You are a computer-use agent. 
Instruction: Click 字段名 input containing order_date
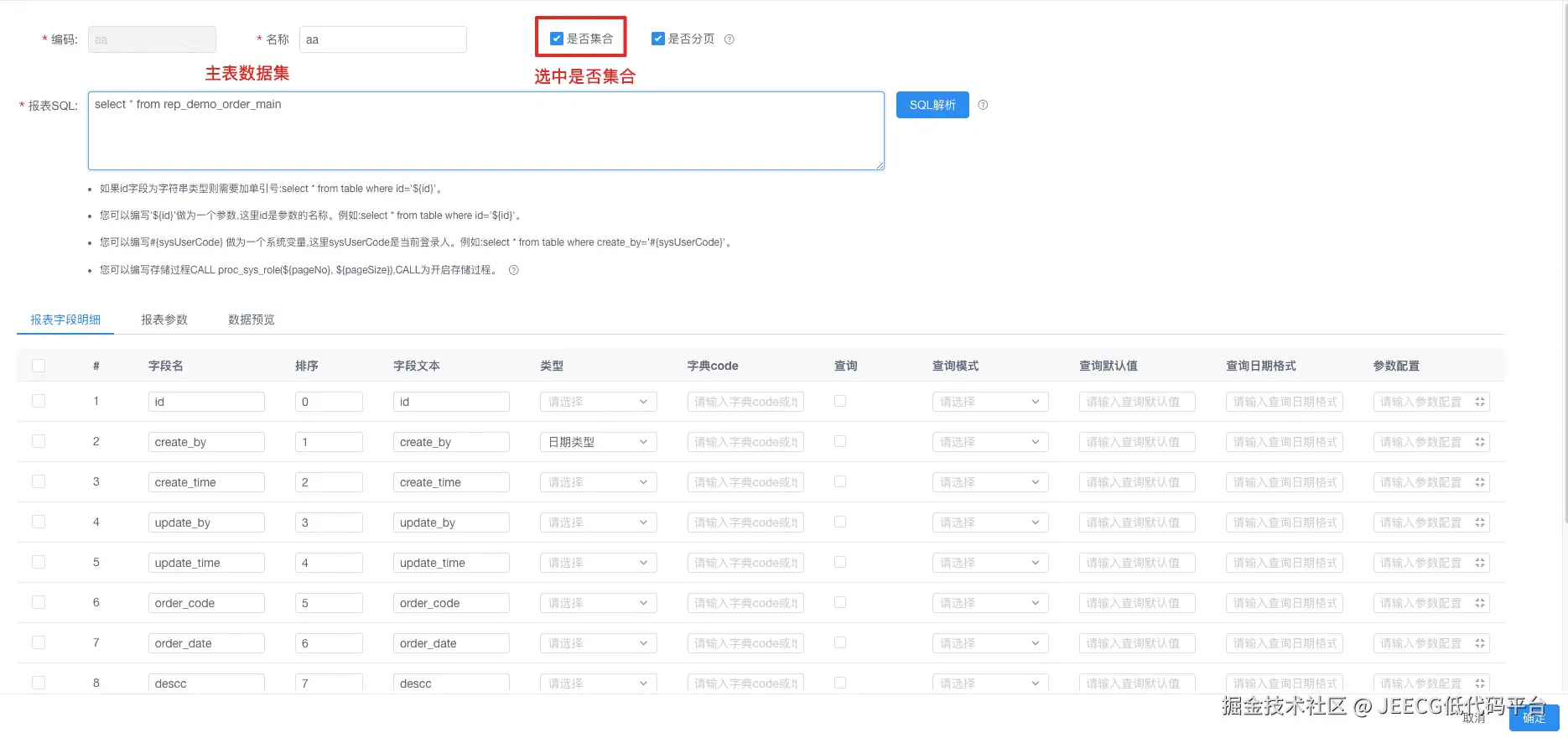(206, 643)
